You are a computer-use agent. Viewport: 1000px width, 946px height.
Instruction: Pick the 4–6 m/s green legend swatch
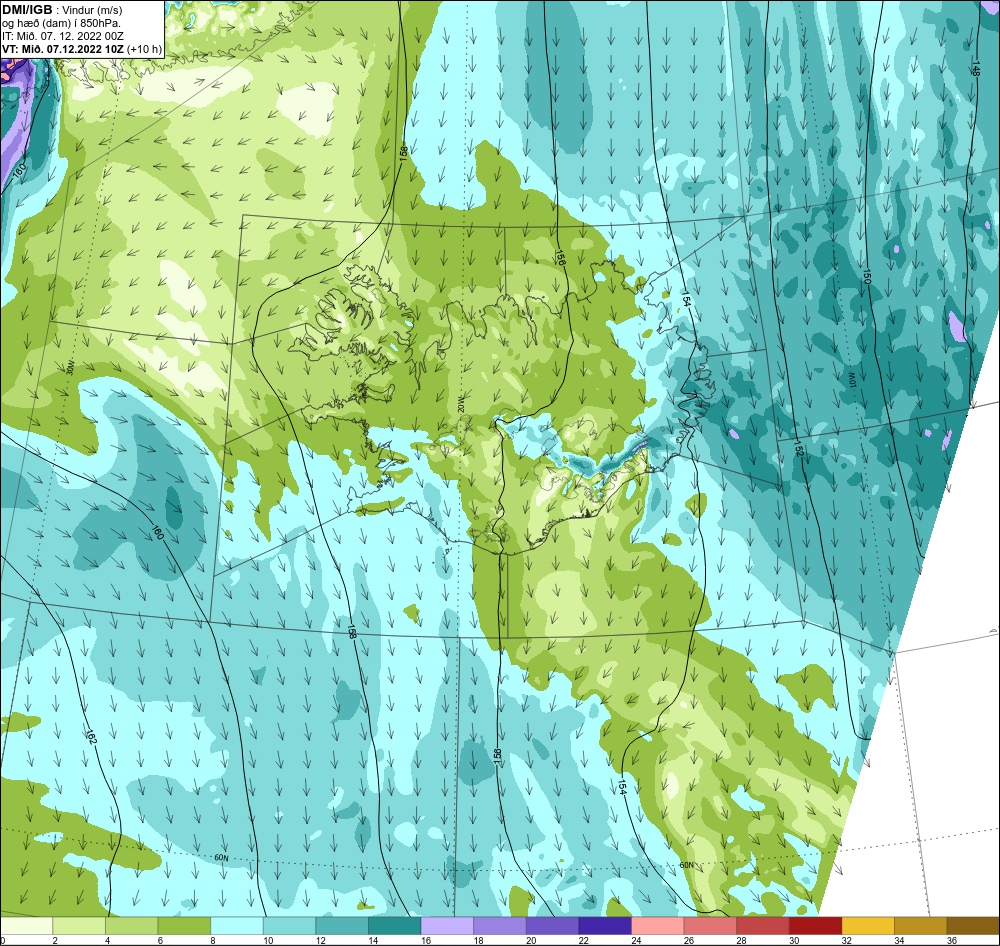pyautogui.click(x=131, y=926)
